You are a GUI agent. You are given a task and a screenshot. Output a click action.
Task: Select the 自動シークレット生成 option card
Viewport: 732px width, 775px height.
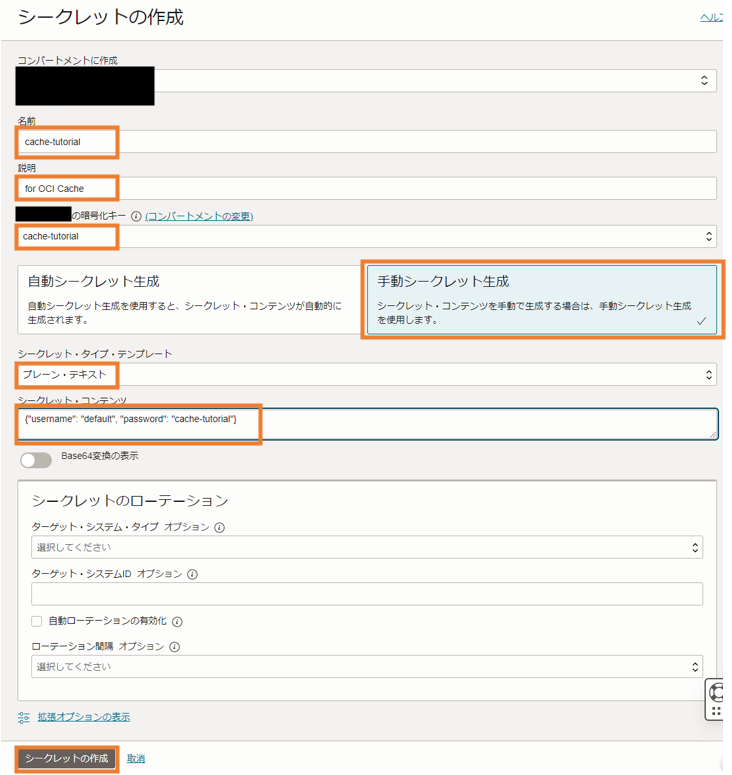pyautogui.click(x=187, y=298)
